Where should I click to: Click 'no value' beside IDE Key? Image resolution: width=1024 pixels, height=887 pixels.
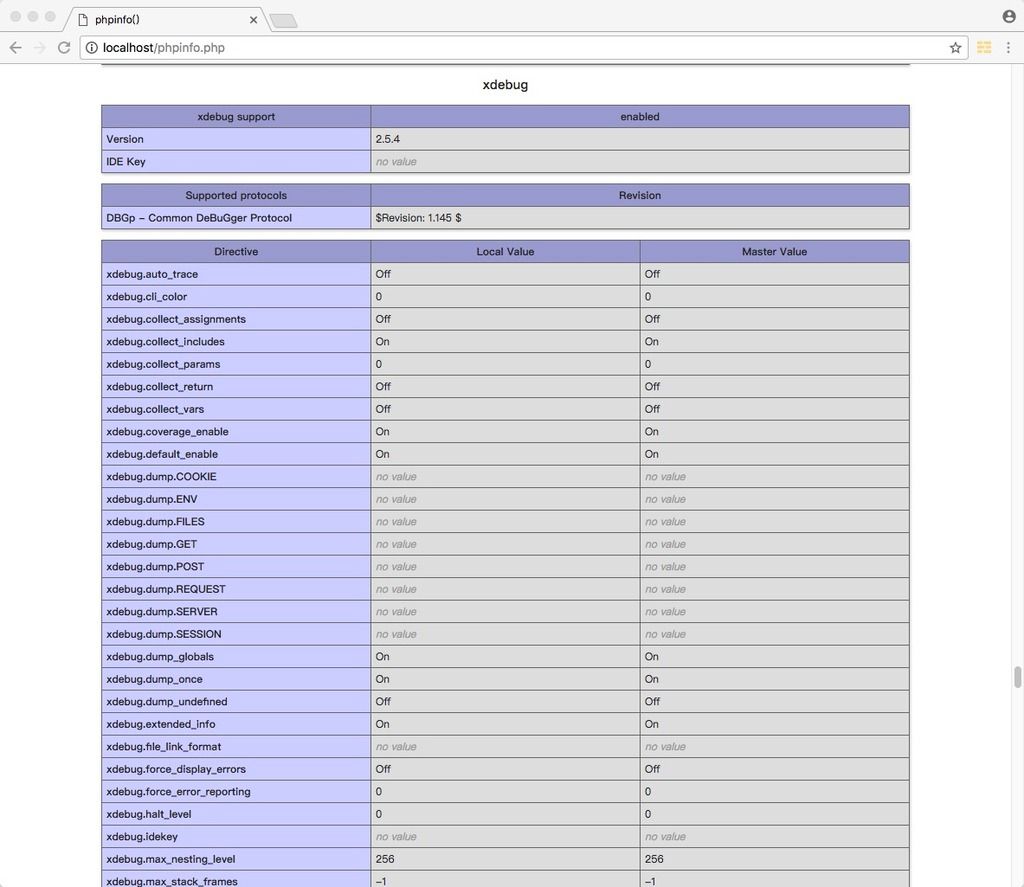point(396,161)
